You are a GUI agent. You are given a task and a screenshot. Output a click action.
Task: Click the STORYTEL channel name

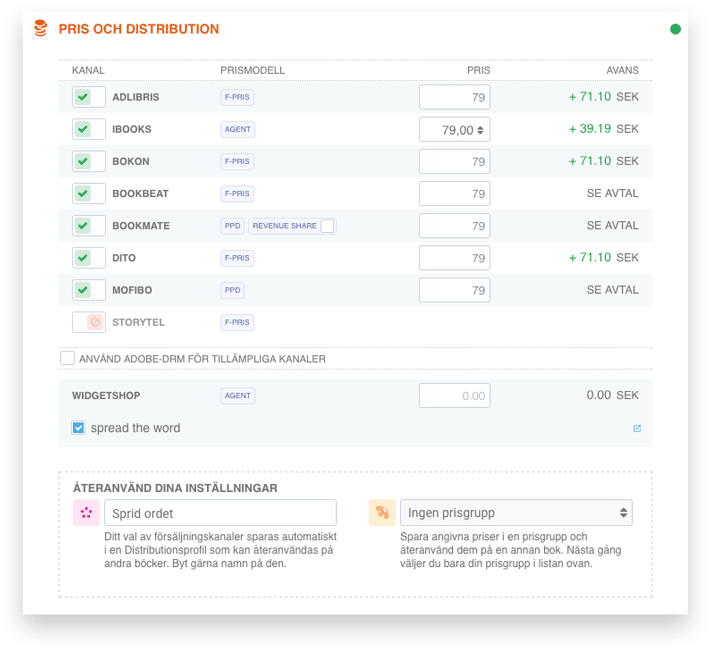(139, 322)
